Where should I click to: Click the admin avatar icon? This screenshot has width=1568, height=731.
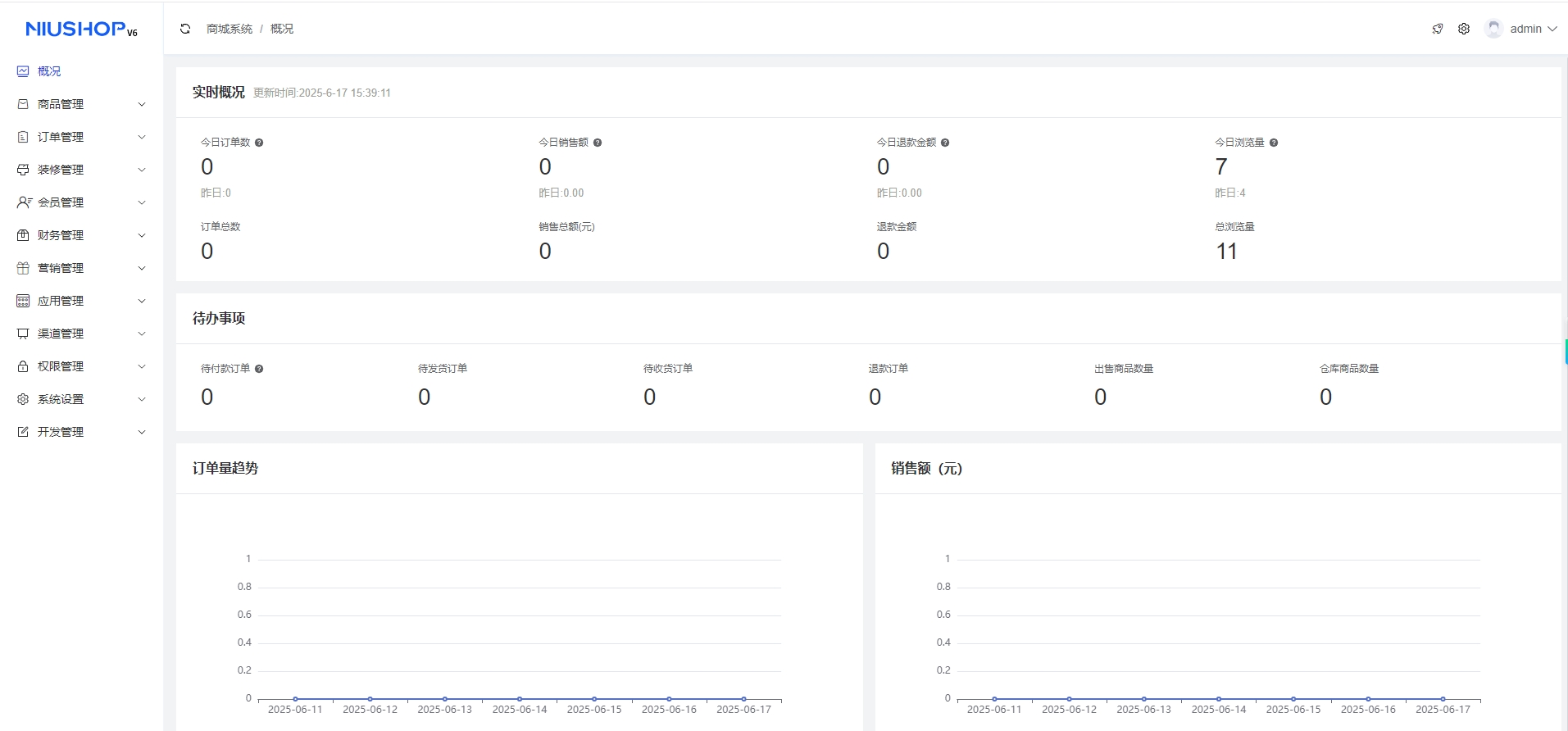[x=1493, y=29]
